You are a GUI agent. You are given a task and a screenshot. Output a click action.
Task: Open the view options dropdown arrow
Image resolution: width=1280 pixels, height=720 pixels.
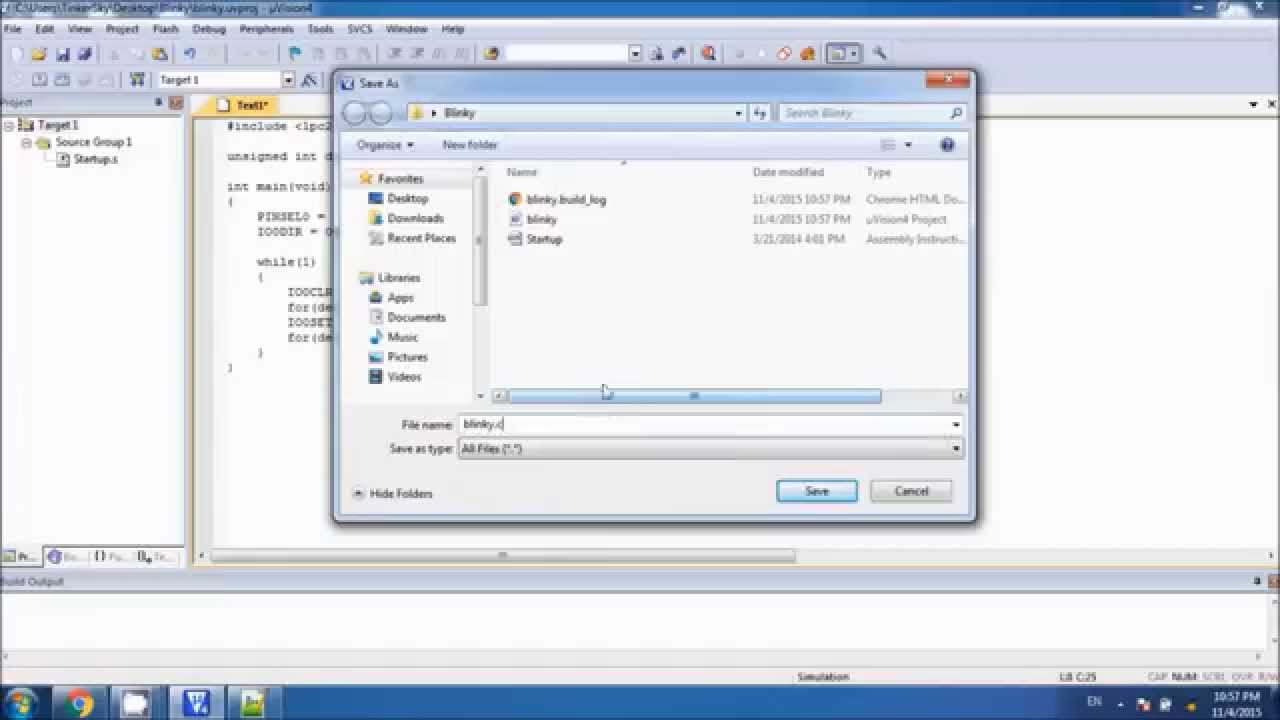pyautogui.click(x=908, y=145)
